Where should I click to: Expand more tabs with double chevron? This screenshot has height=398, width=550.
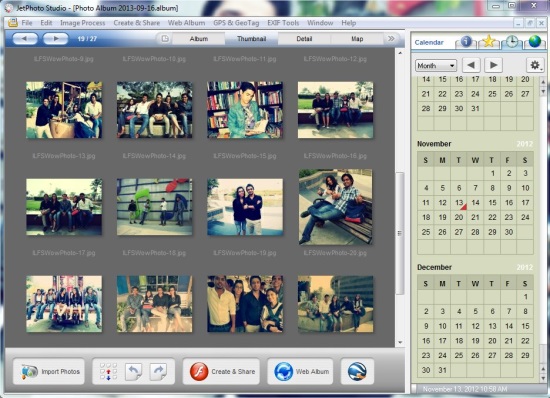[x=391, y=39]
